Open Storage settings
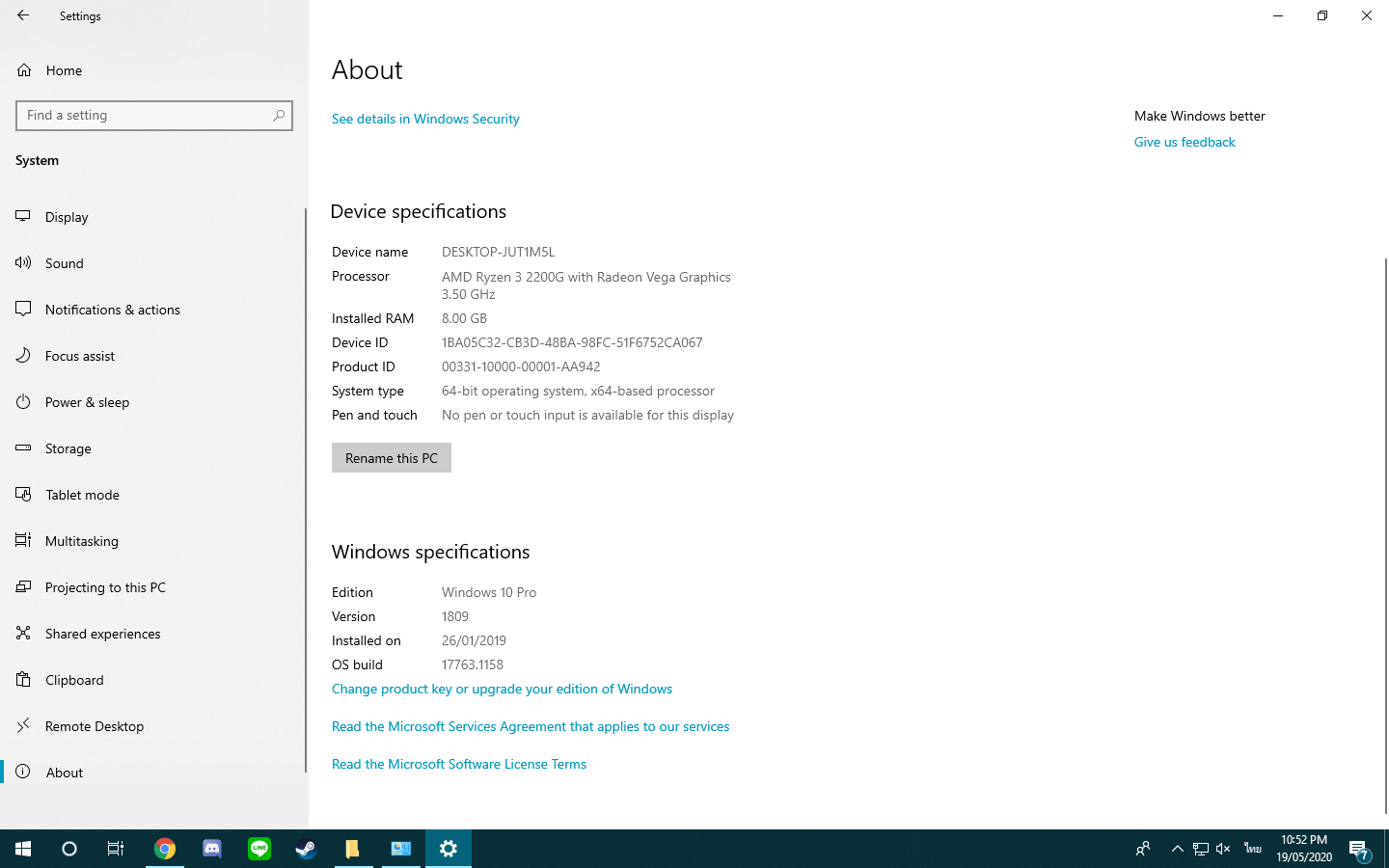 154,448
